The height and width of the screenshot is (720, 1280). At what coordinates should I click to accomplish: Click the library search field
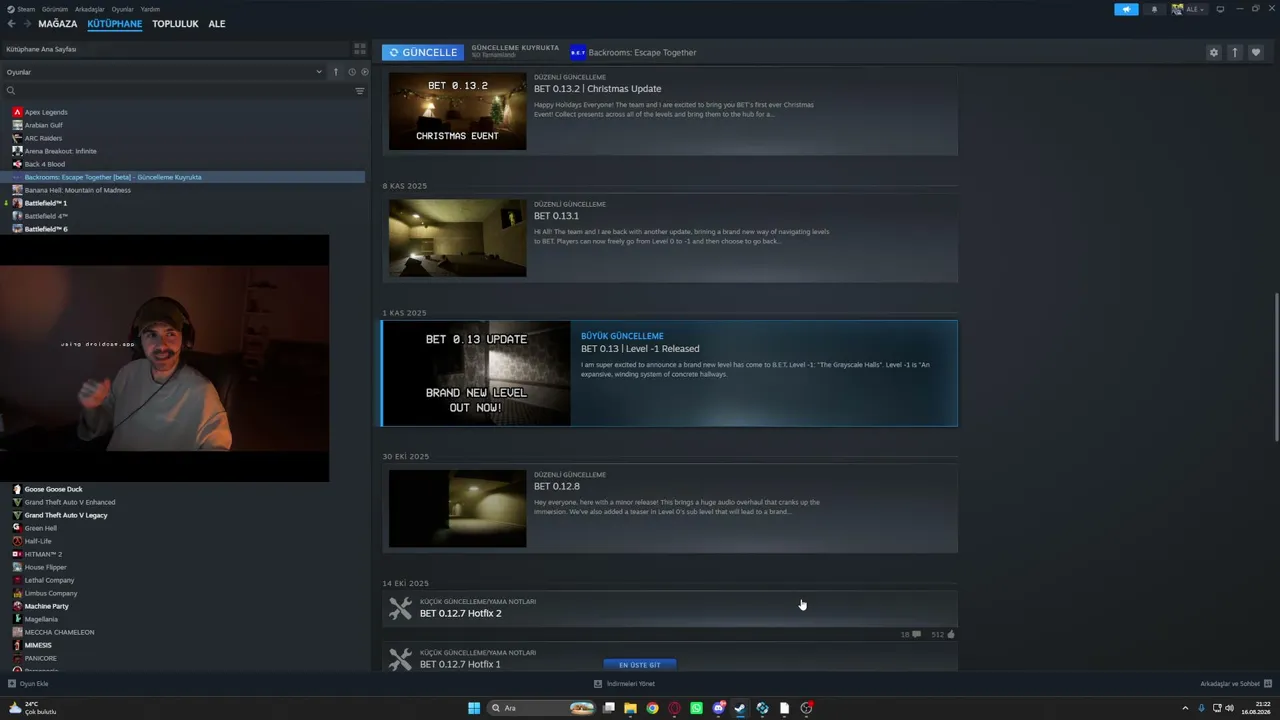(x=180, y=91)
